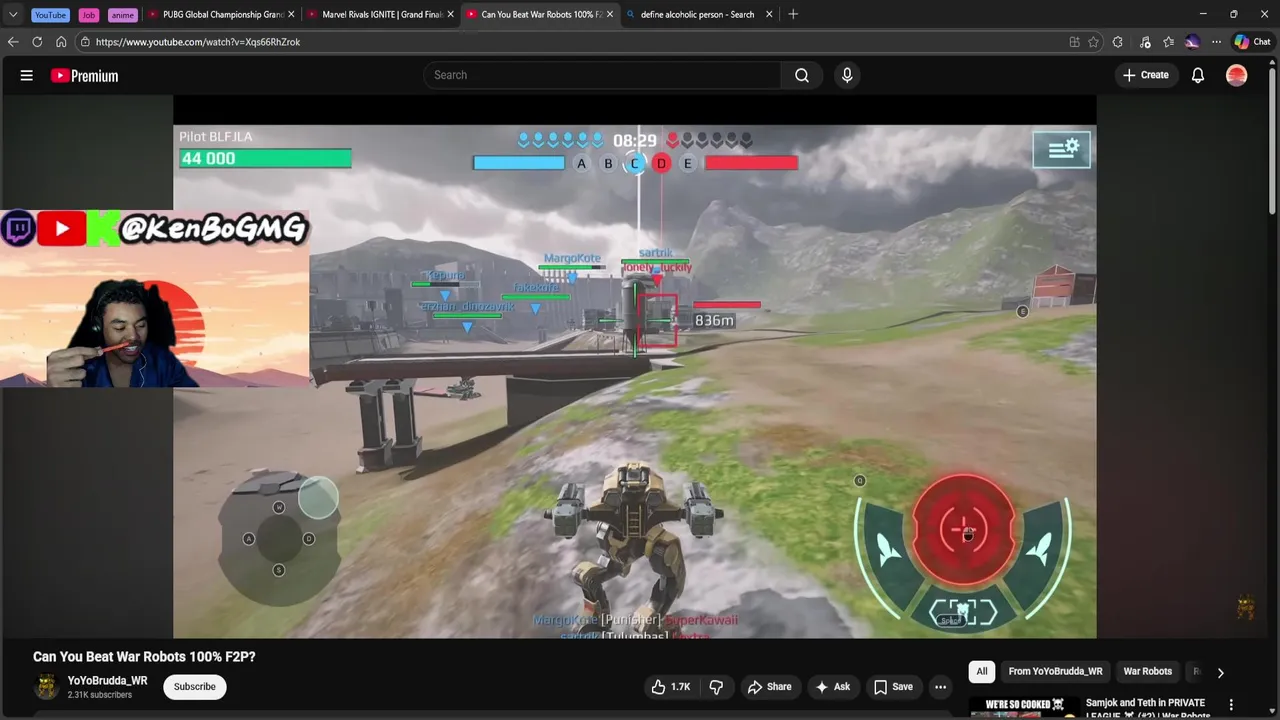
Task: Open the Job tab group
Action: coord(89,15)
